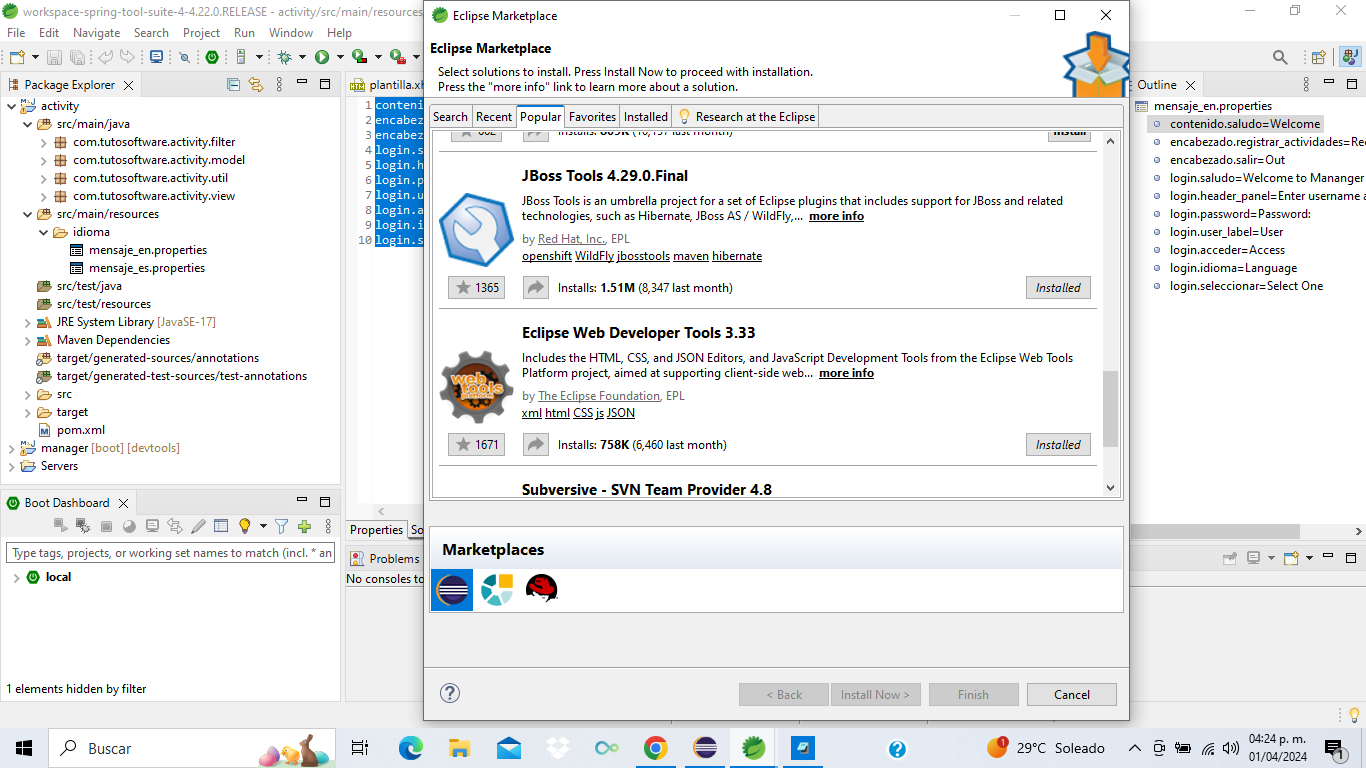This screenshot has height=768, width=1366.
Task: Open The Eclipse Foundation provider link
Action: tap(599, 396)
